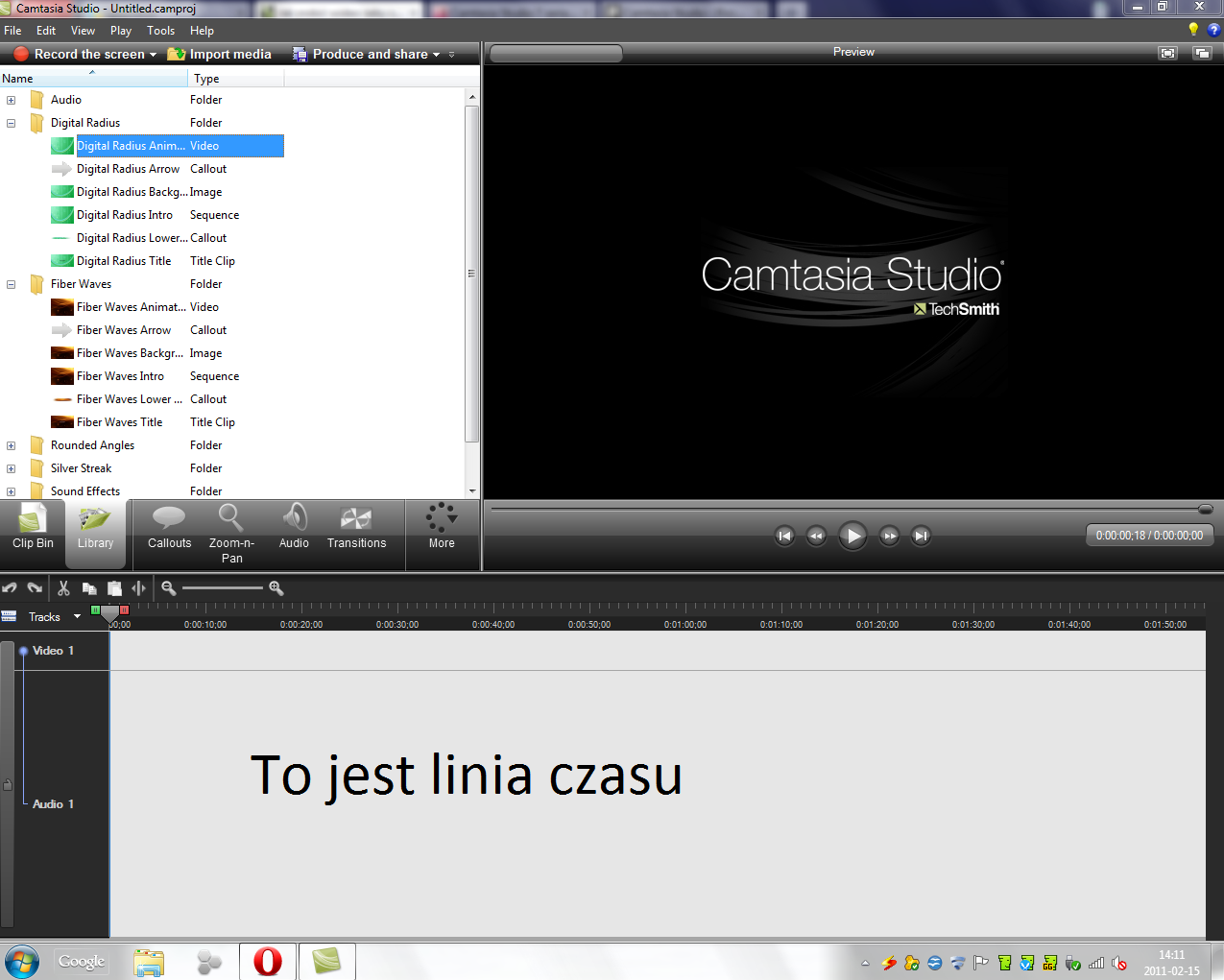Open the Callouts tool
1224x980 pixels.
tap(169, 528)
